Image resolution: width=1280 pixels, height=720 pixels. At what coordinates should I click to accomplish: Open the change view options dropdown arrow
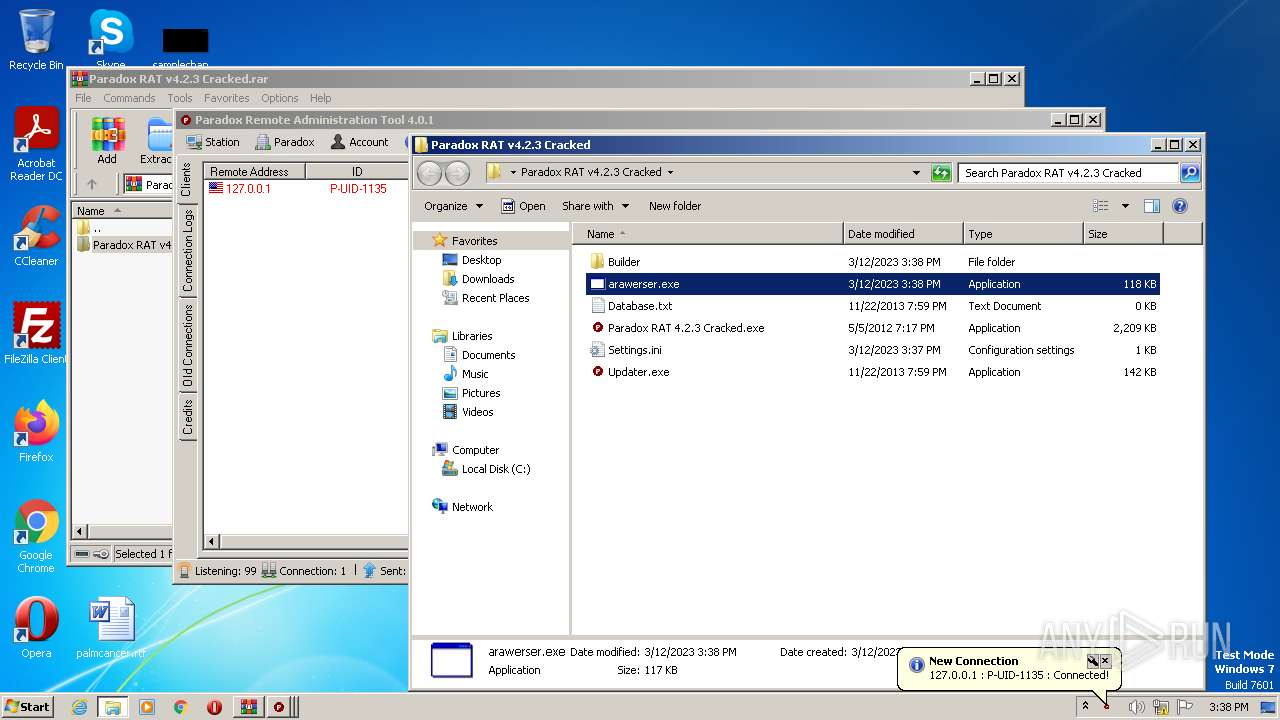click(1125, 206)
